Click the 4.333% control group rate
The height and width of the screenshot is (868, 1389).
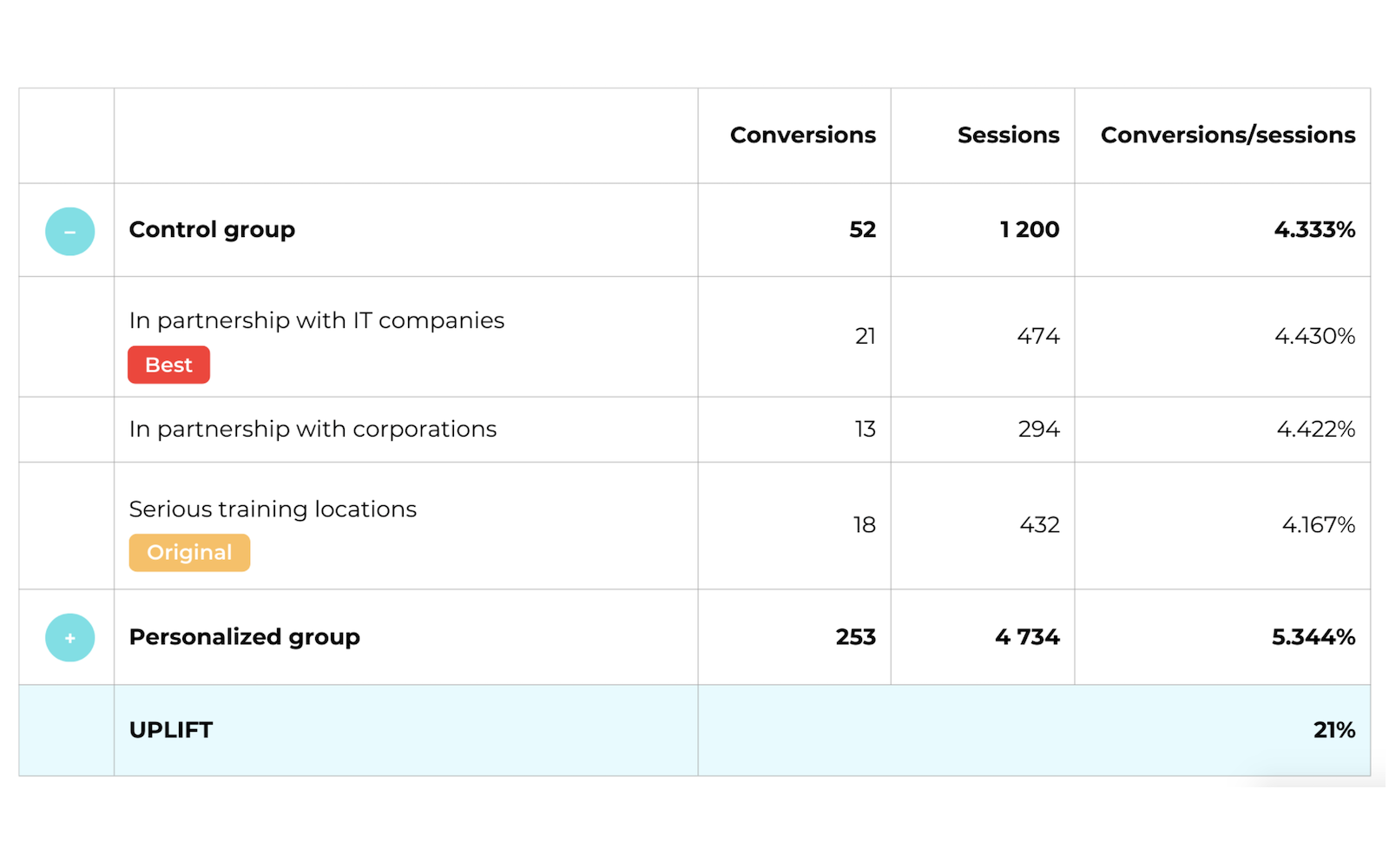click(1314, 230)
